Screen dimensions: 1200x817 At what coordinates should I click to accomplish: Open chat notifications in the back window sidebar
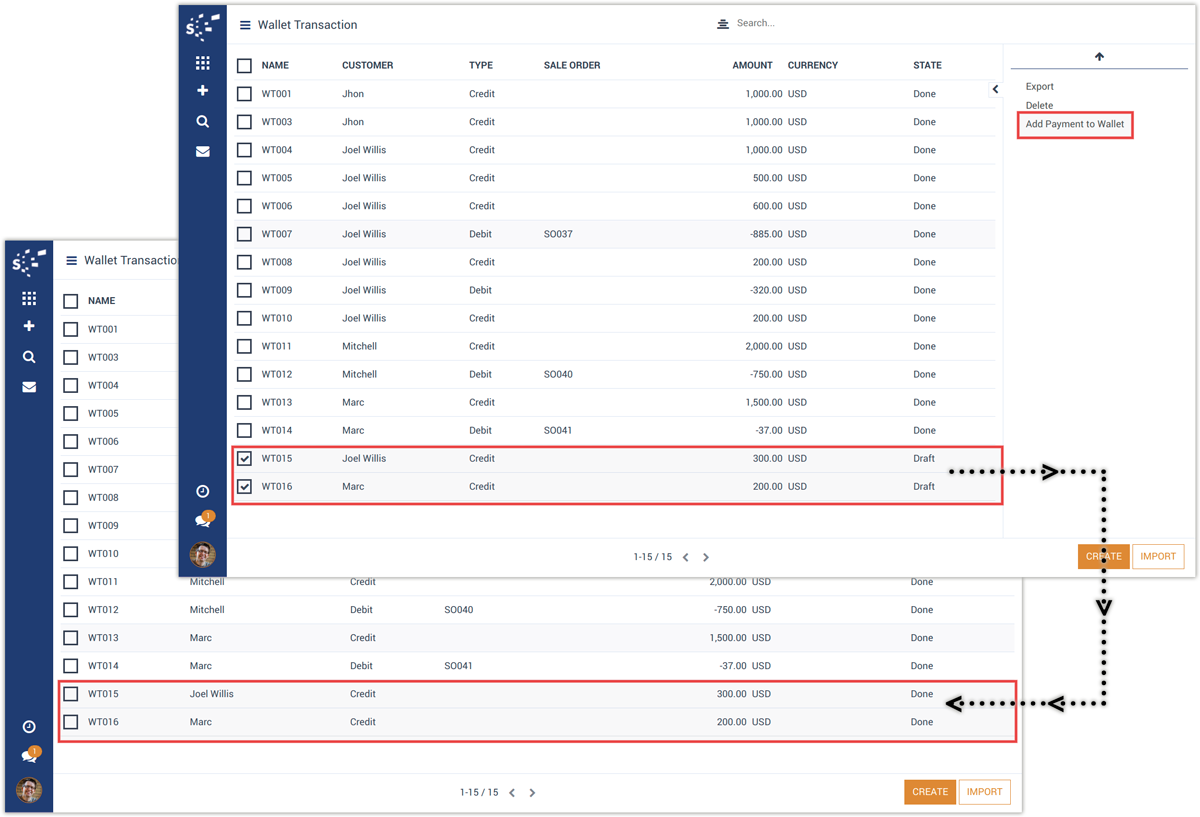(29, 756)
